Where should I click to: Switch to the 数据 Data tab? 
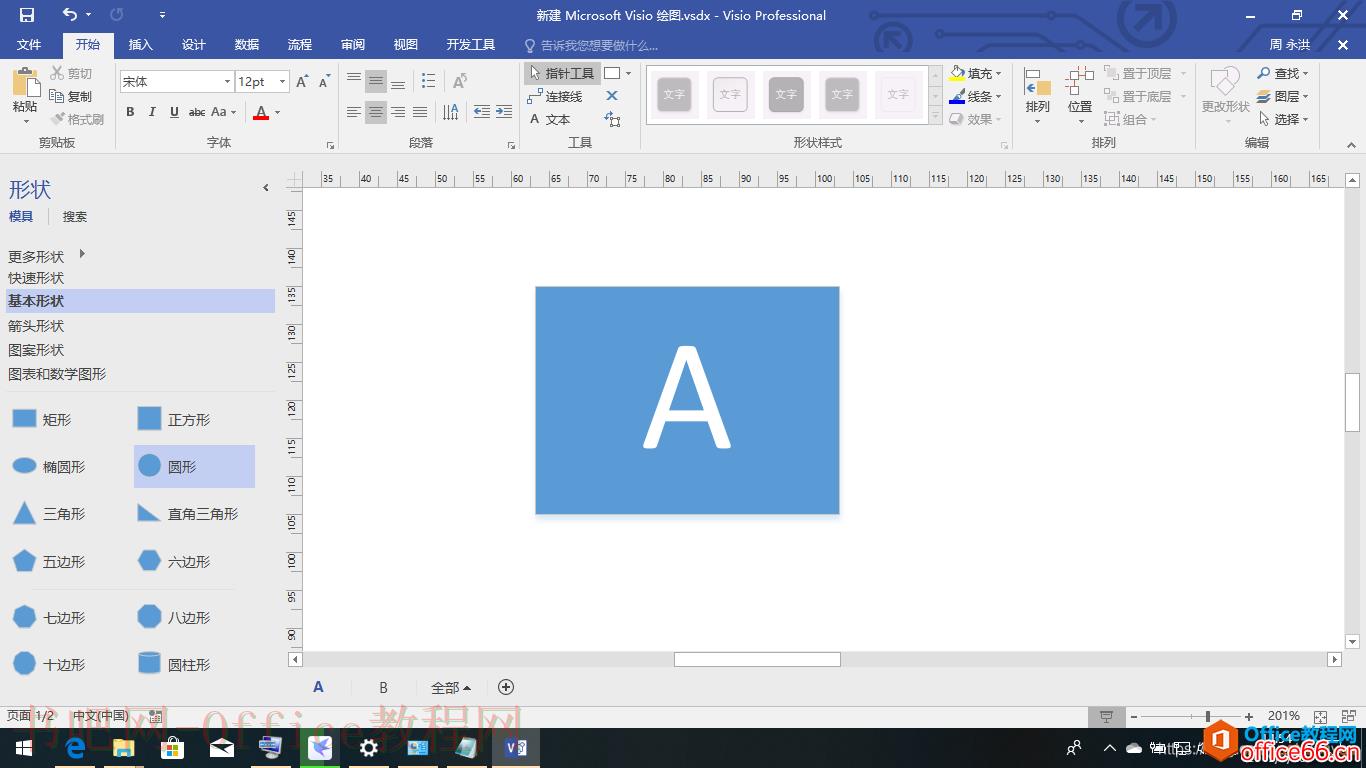(247, 45)
